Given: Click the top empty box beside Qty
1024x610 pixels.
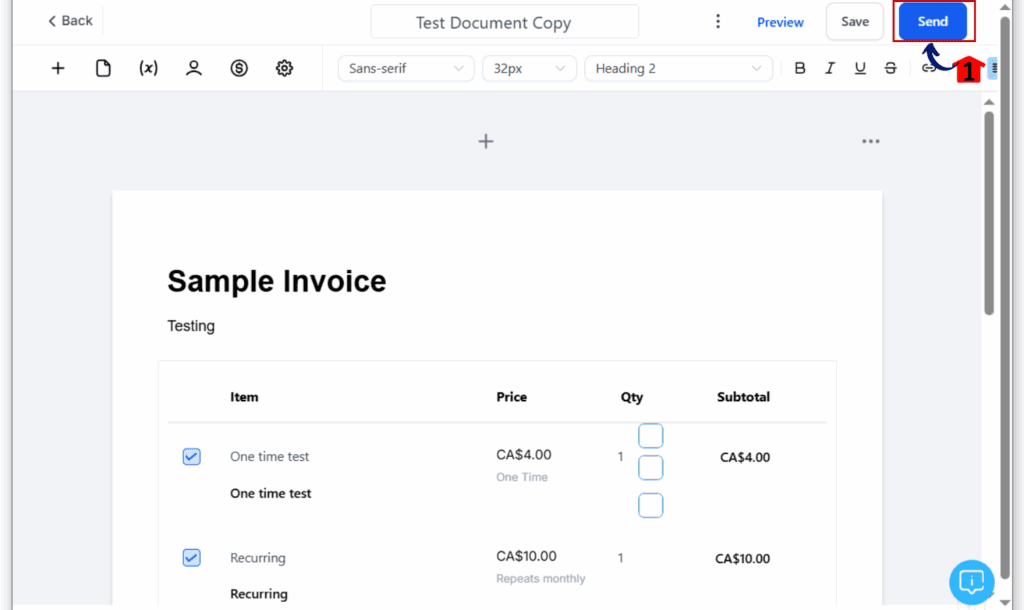Looking at the screenshot, I should [650, 436].
